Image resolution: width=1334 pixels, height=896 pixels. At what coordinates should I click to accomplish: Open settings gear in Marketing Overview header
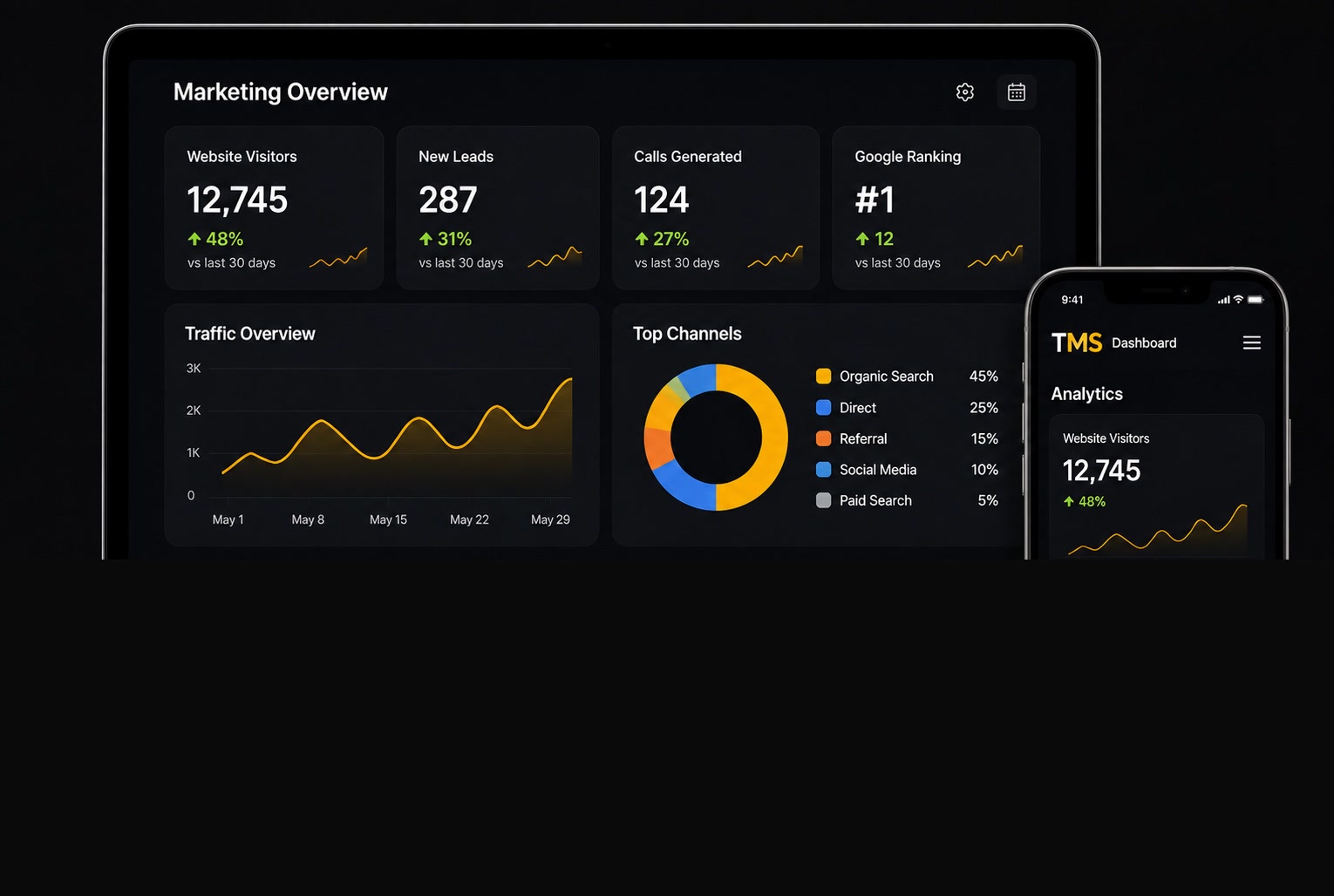pos(964,92)
